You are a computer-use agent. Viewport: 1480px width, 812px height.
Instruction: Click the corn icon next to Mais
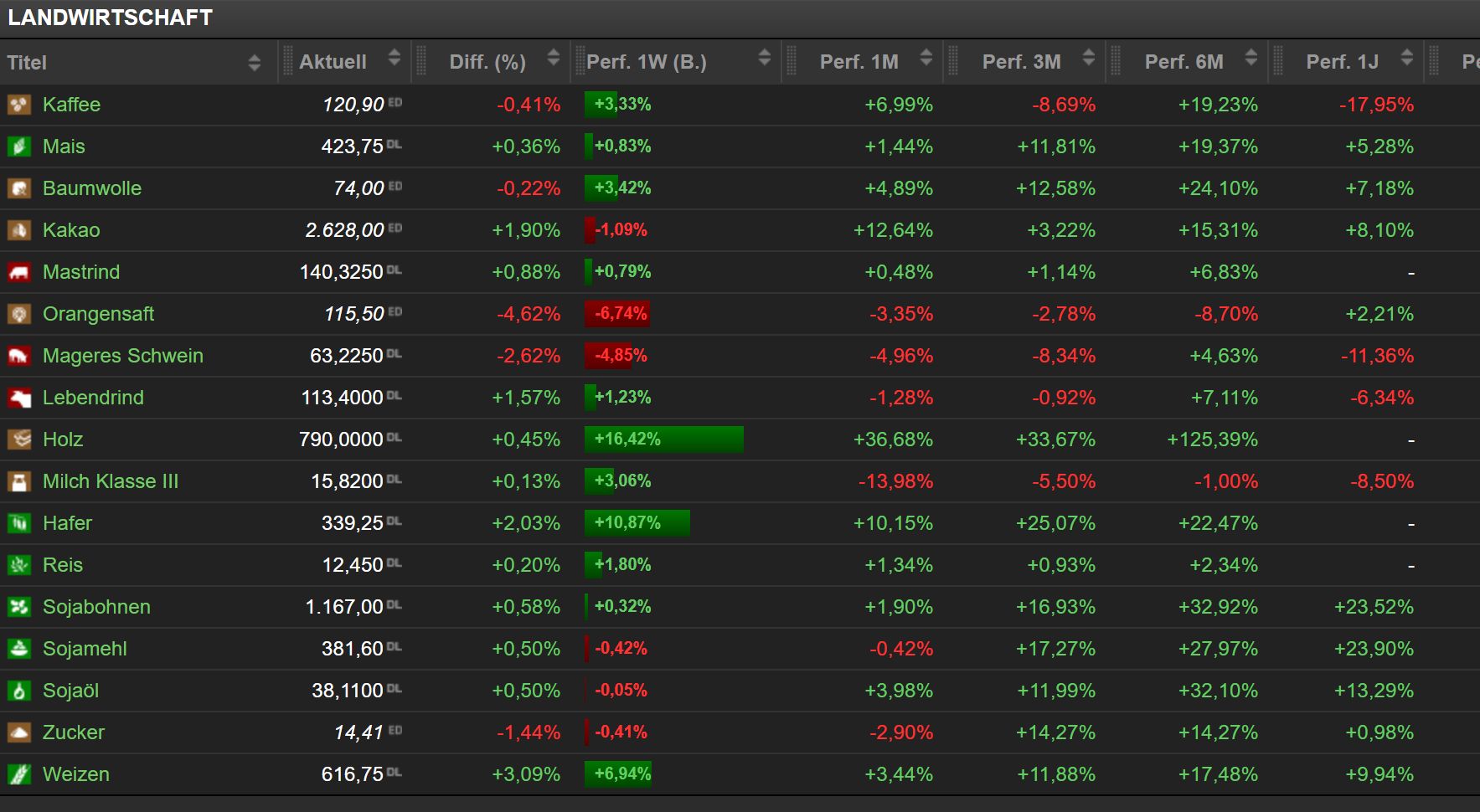19,146
